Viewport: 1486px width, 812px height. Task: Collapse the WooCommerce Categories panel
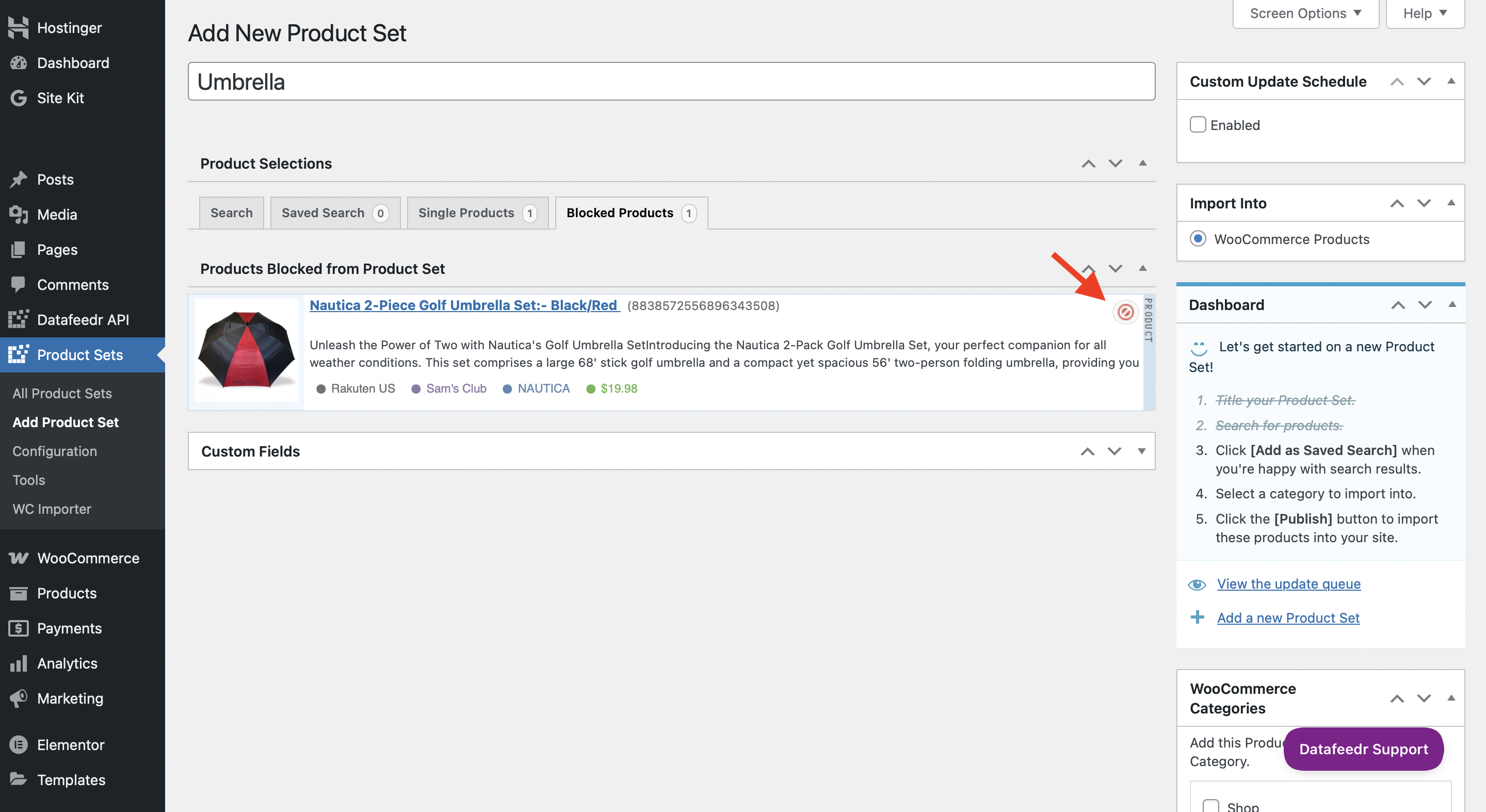pyautogui.click(x=1451, y=699)
